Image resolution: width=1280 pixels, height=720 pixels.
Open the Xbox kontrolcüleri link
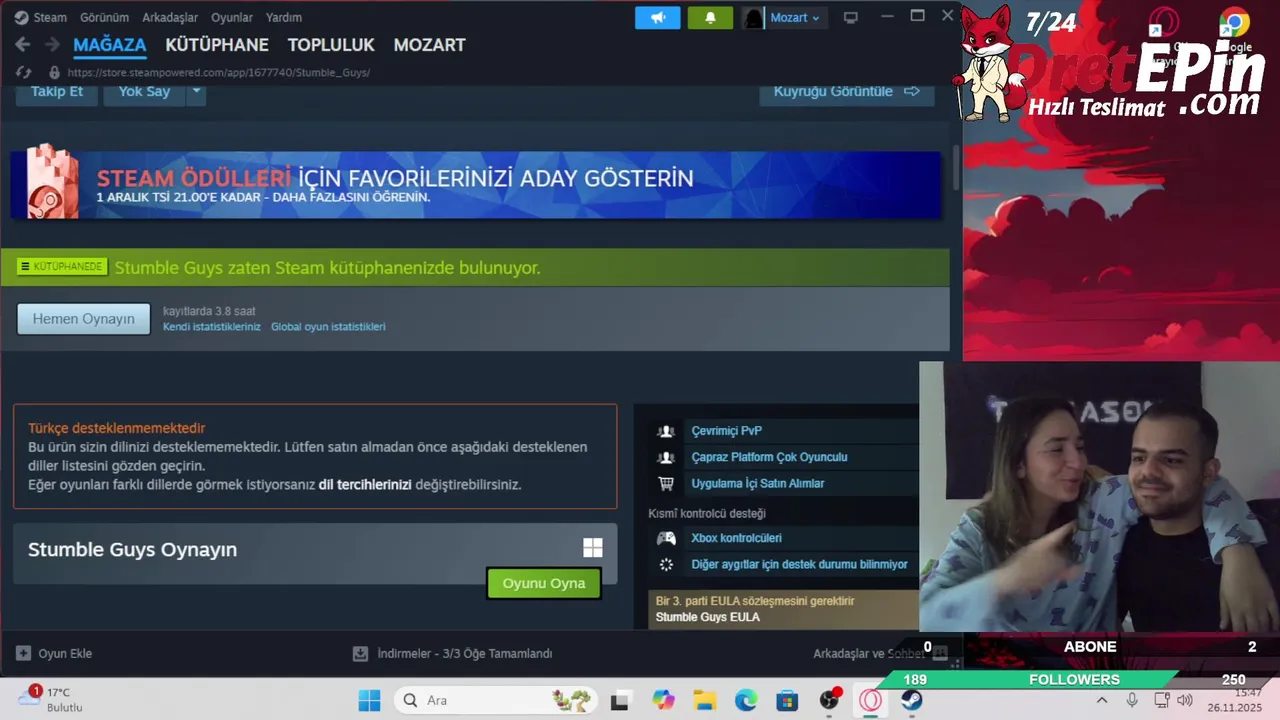click(x=736, y=538)
